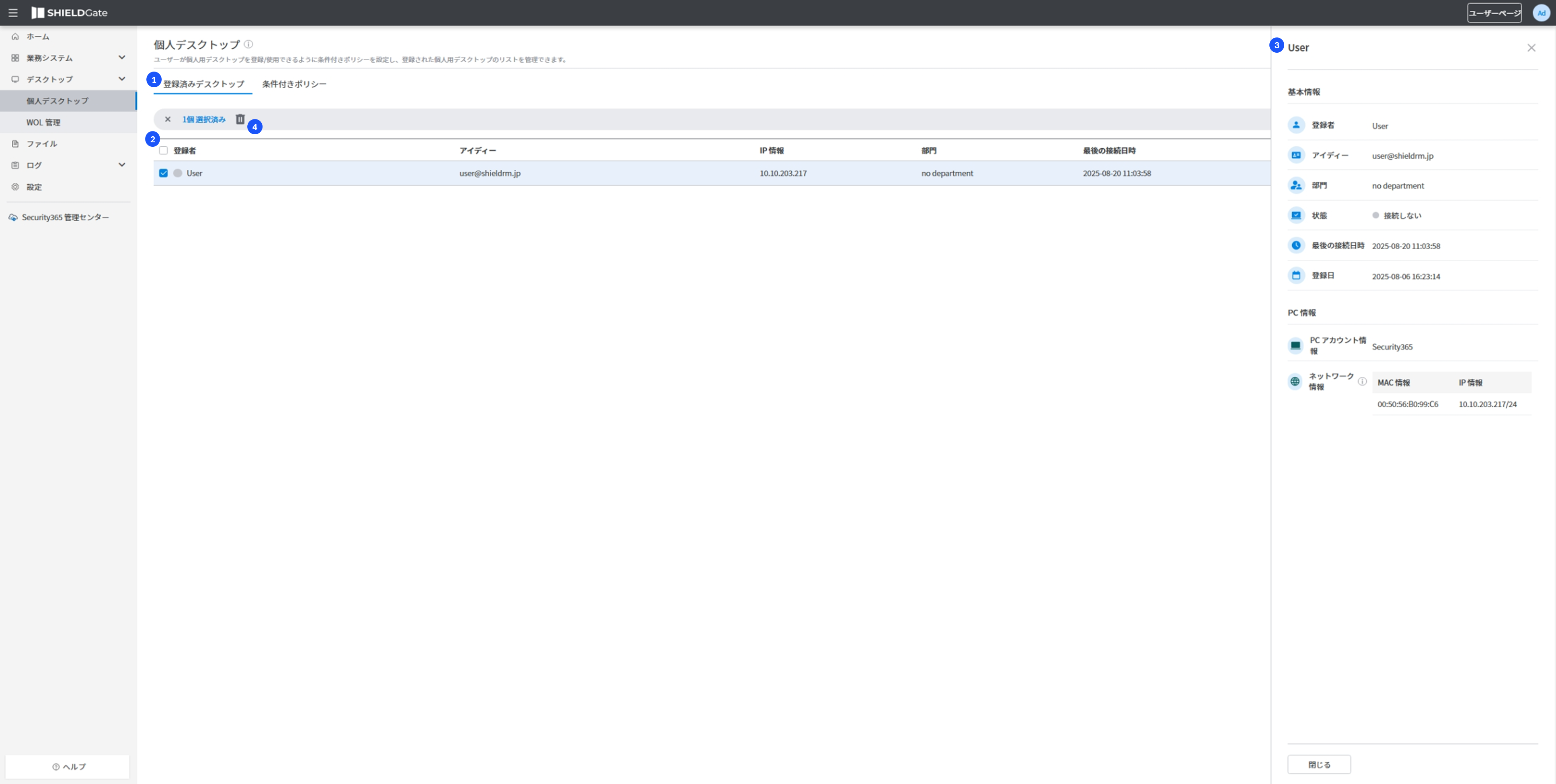Click the info icon beside ネットワーク情報

1362,381
